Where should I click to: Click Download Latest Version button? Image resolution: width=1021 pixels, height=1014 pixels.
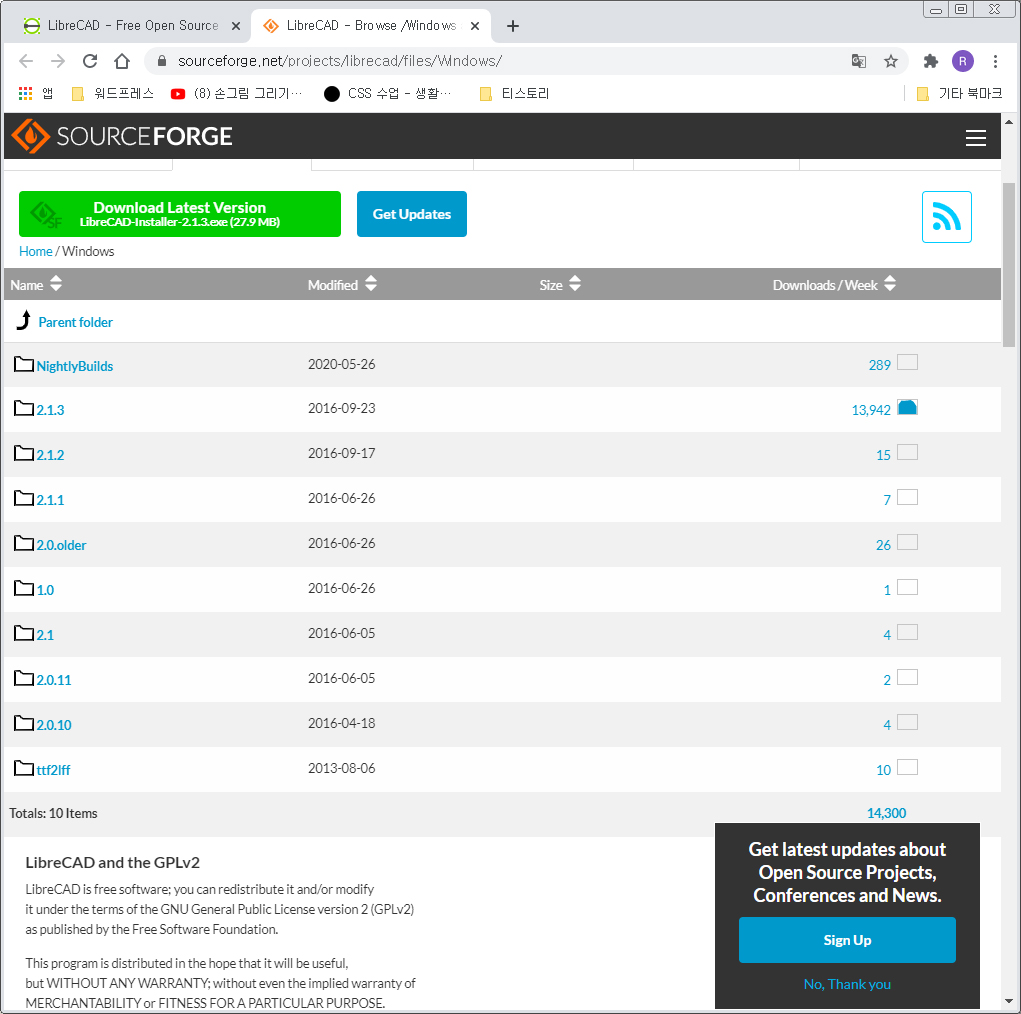(180, 214)
